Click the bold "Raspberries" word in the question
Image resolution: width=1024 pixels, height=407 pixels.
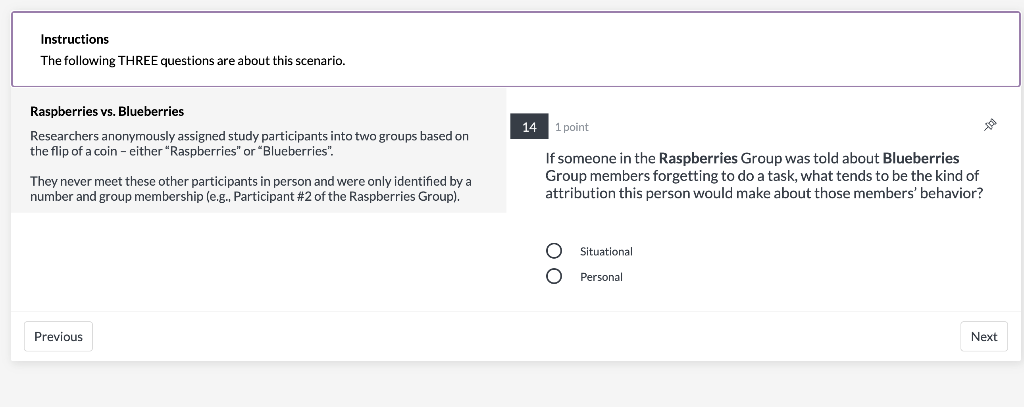(698, 158)
